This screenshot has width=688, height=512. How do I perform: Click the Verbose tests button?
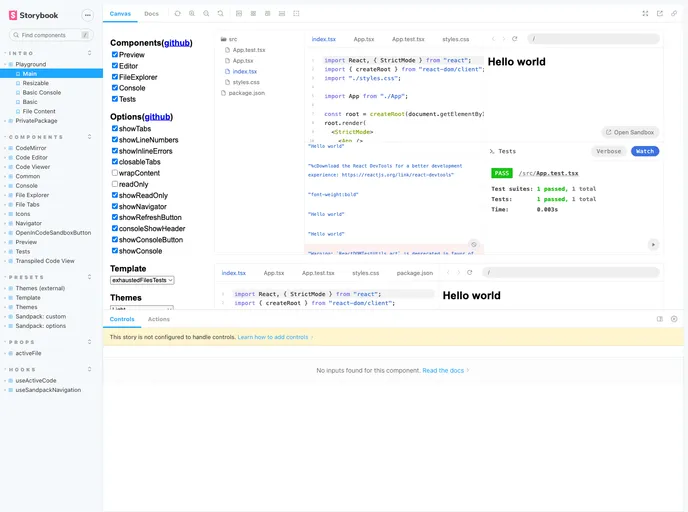[x=608, y=151]
